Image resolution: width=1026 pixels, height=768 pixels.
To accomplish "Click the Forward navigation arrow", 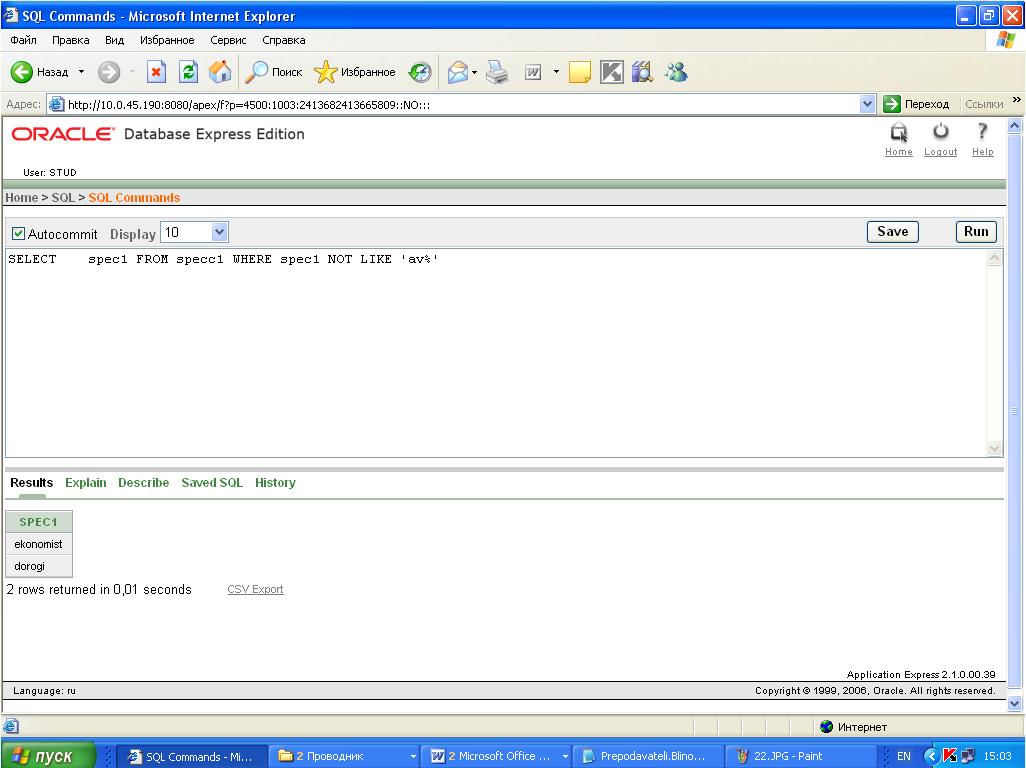I will click(x=109, y=72).
